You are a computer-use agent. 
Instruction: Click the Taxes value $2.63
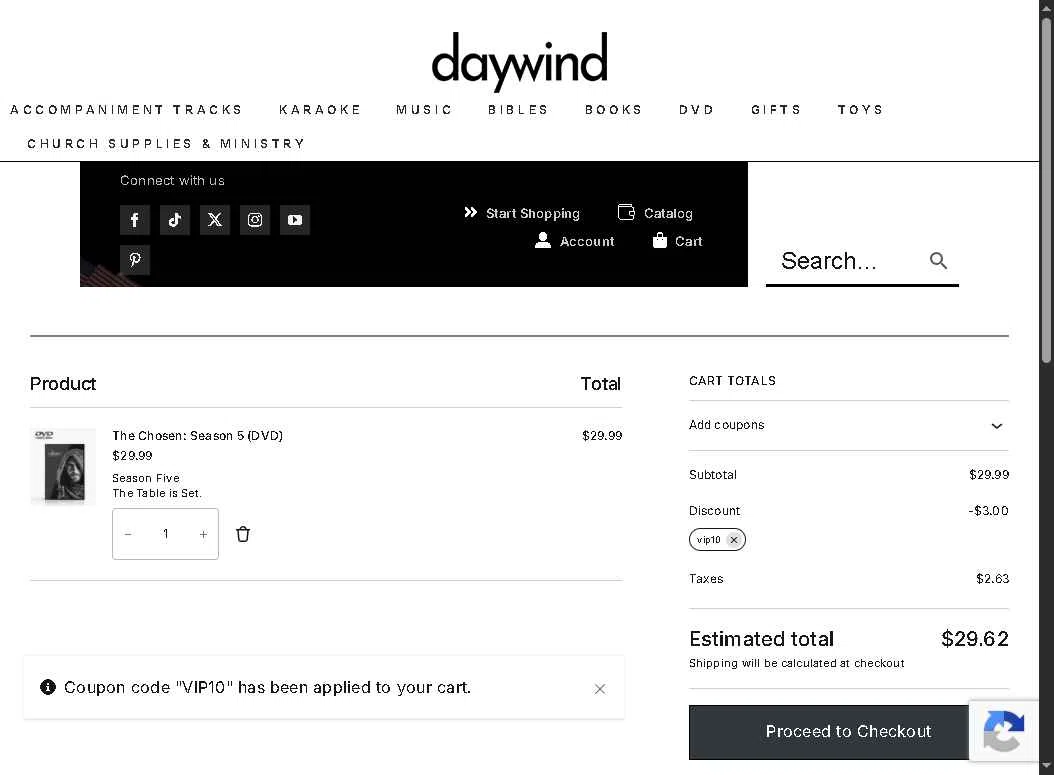(x=992, y=579)
